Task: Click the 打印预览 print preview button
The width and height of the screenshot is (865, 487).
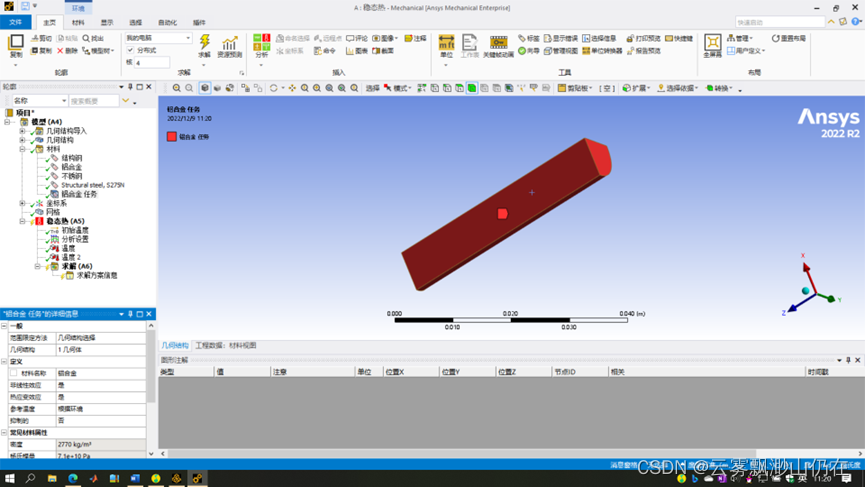Action: [x=644, y=39]
